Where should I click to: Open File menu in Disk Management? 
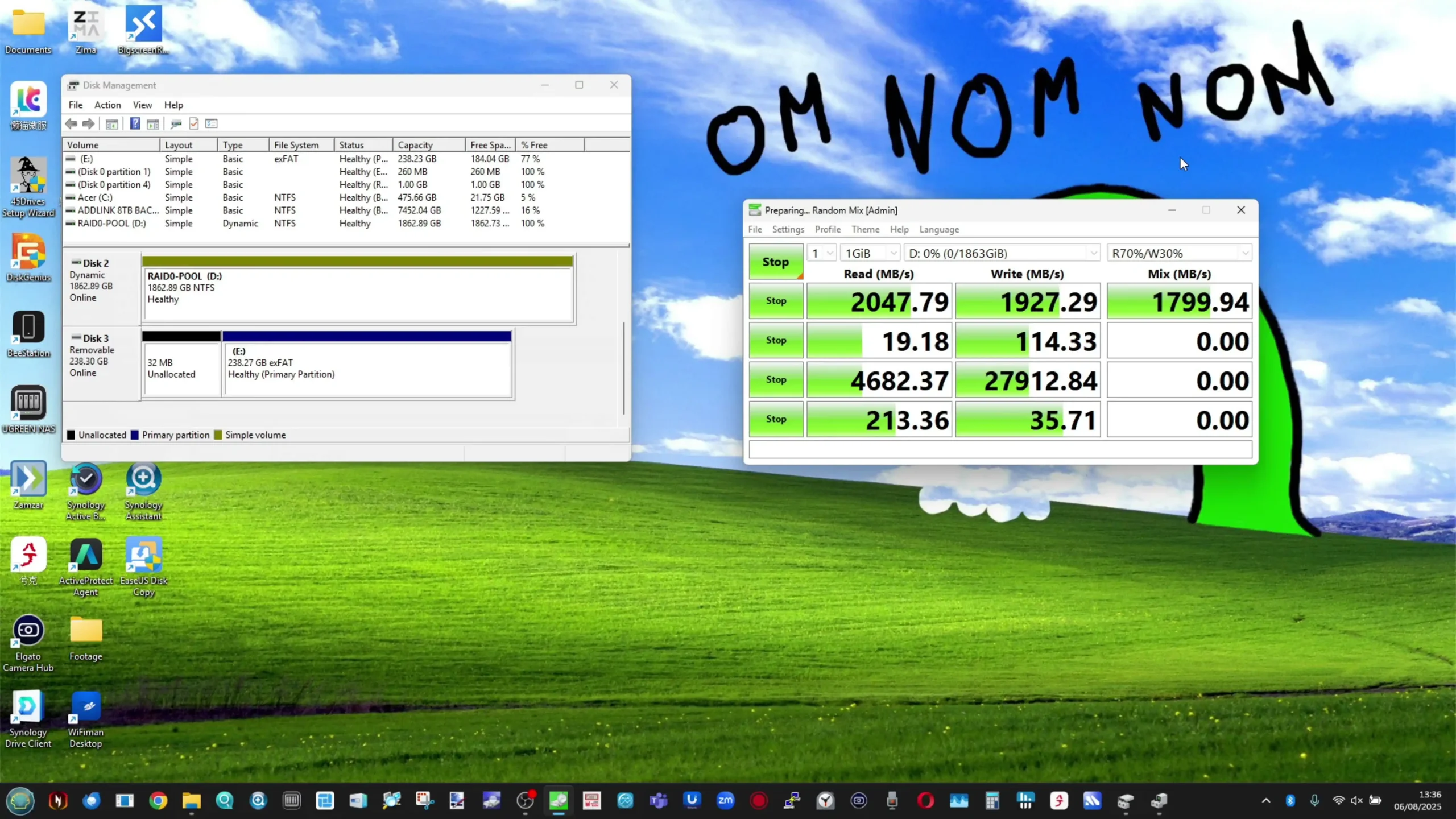76,105
